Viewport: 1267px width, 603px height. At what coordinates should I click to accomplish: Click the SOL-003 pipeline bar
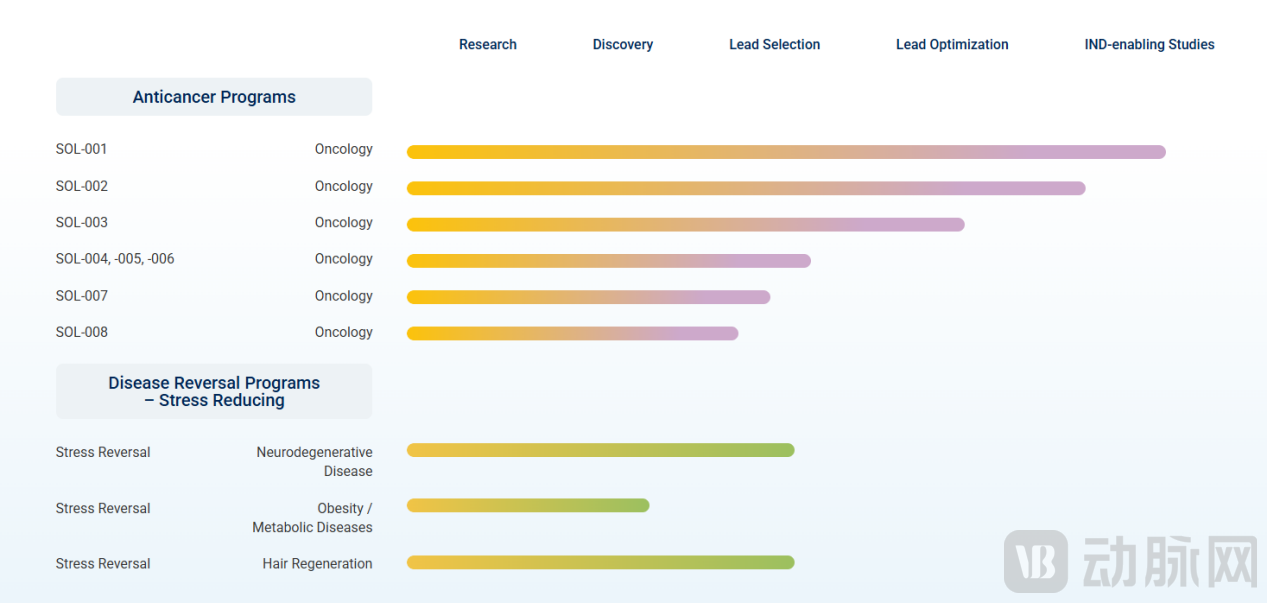click(x=686, y=225)
